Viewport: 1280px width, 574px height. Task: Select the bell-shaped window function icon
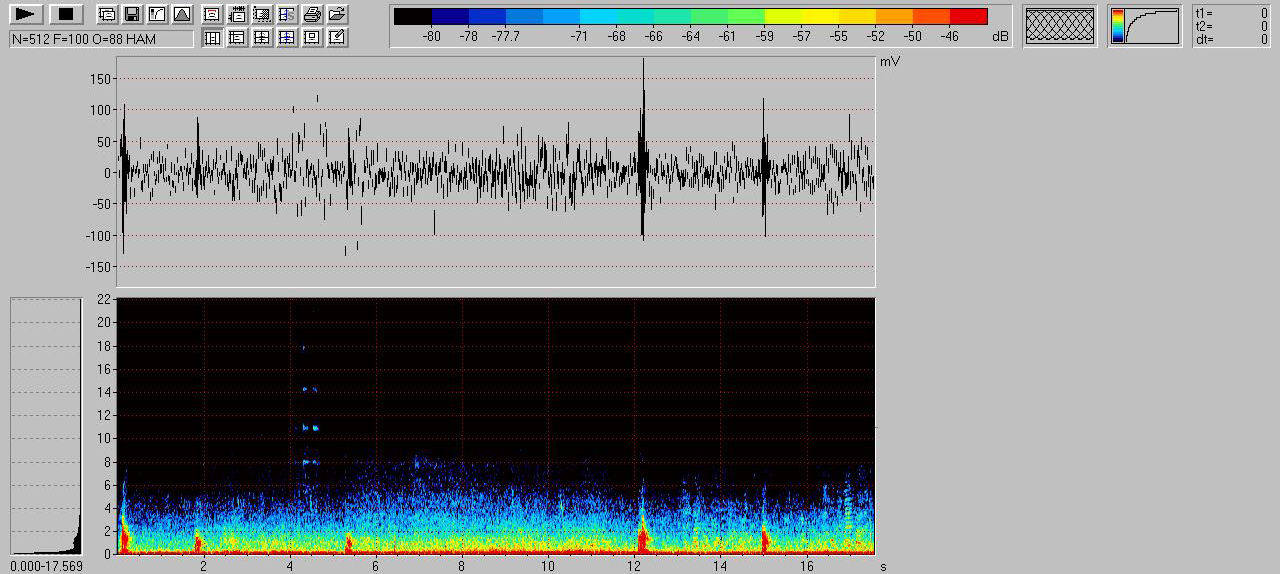181,14
